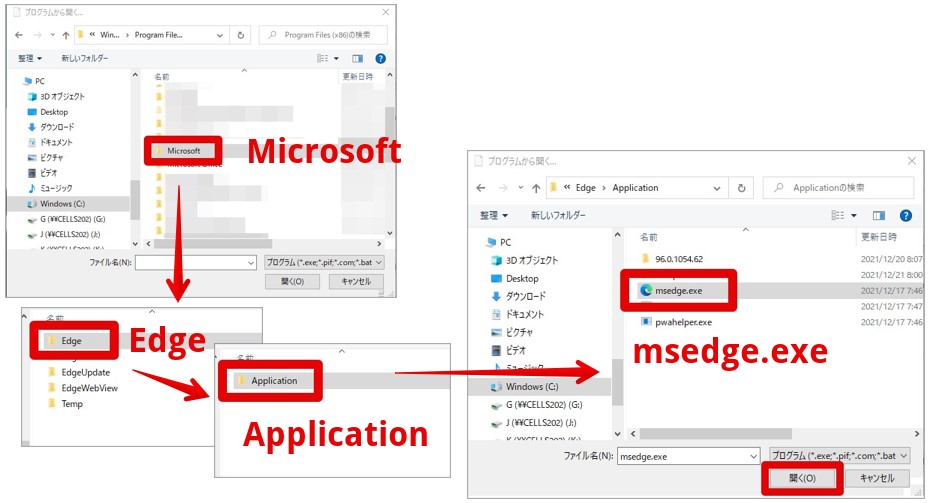Click Cancel in the Application dialog
The image size is (933, 503).
click(x=877, y=478)
